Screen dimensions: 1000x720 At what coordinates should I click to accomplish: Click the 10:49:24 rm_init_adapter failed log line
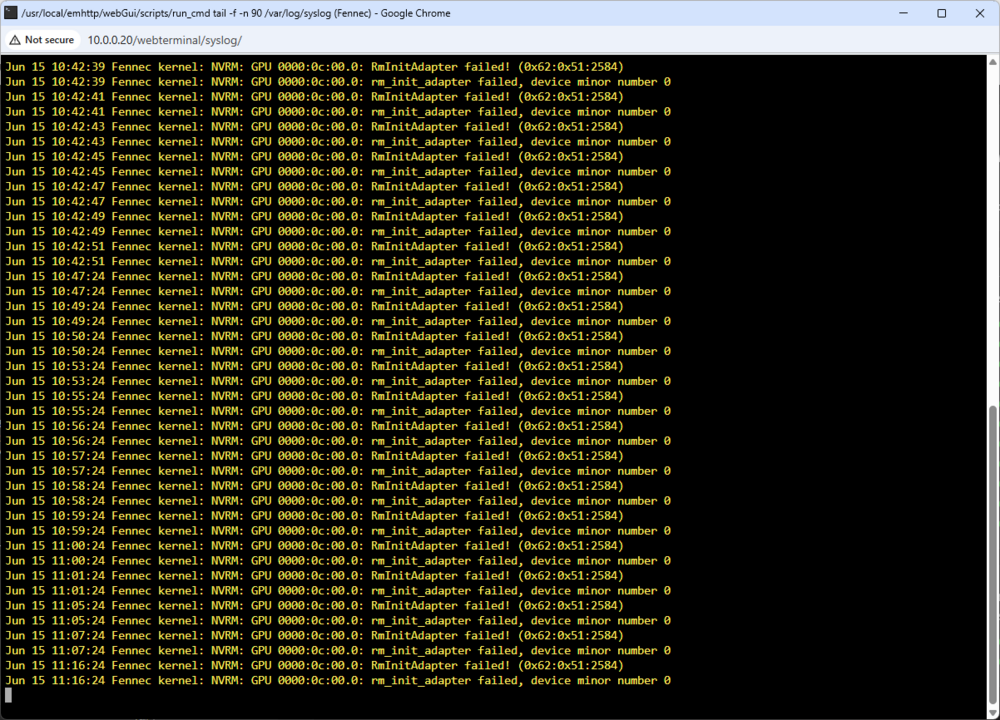click(338, 321)
